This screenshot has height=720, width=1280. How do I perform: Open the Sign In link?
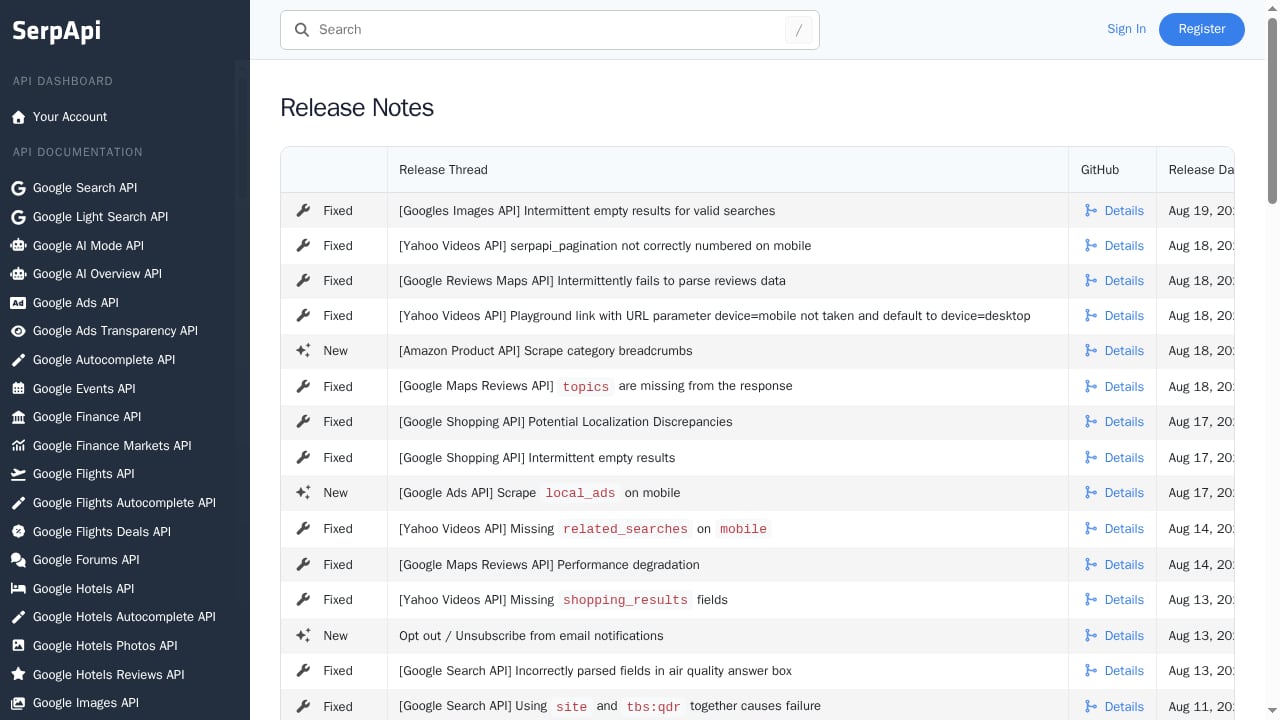tap(1126, 29)
